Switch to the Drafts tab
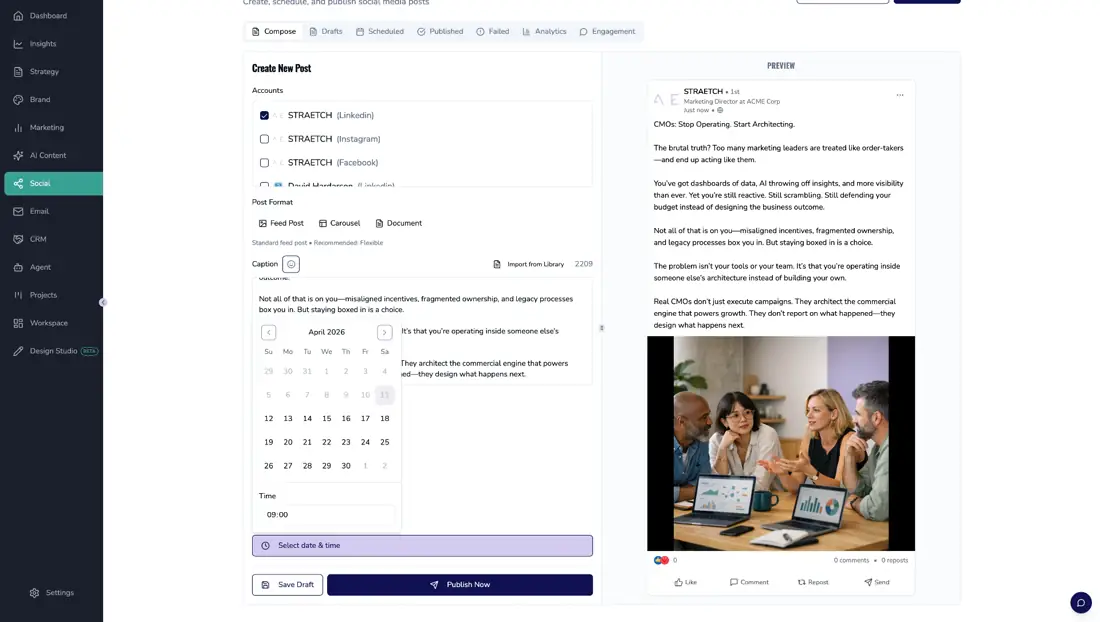Image resolution: width=1100 pixels, height=622 pixels. click(326, 32)
